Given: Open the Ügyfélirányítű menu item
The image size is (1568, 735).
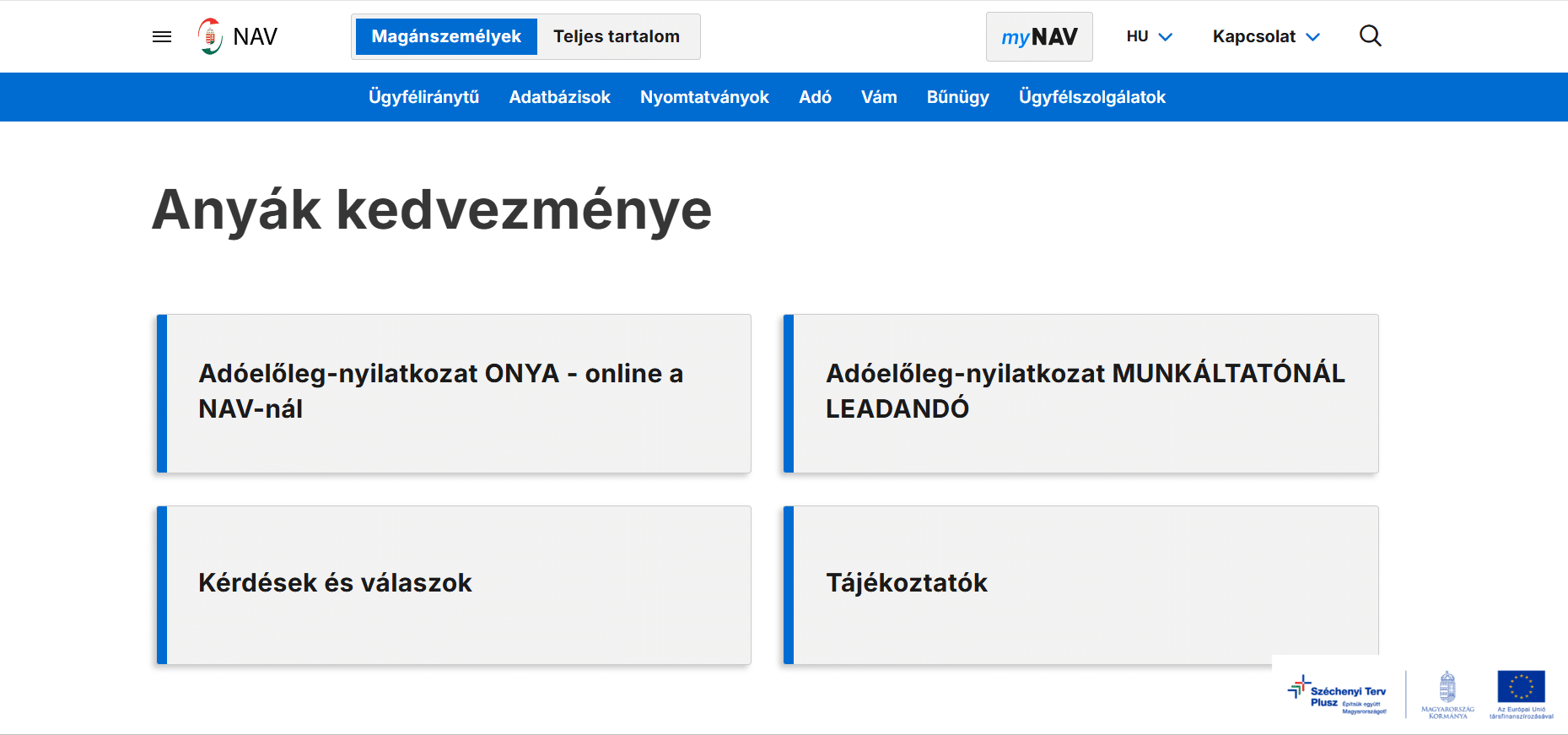Looking at the screenshot, I should 423,97.
